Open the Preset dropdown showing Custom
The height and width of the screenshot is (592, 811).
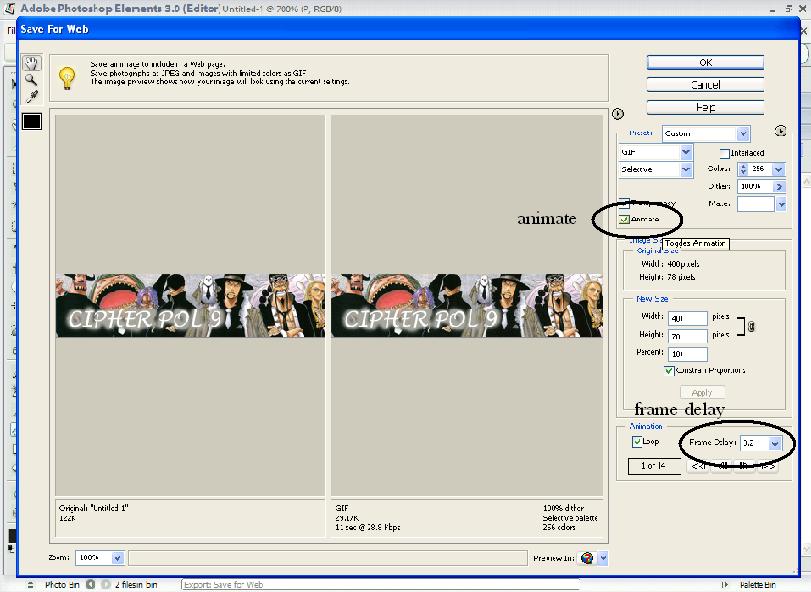[x=705, y=133]
